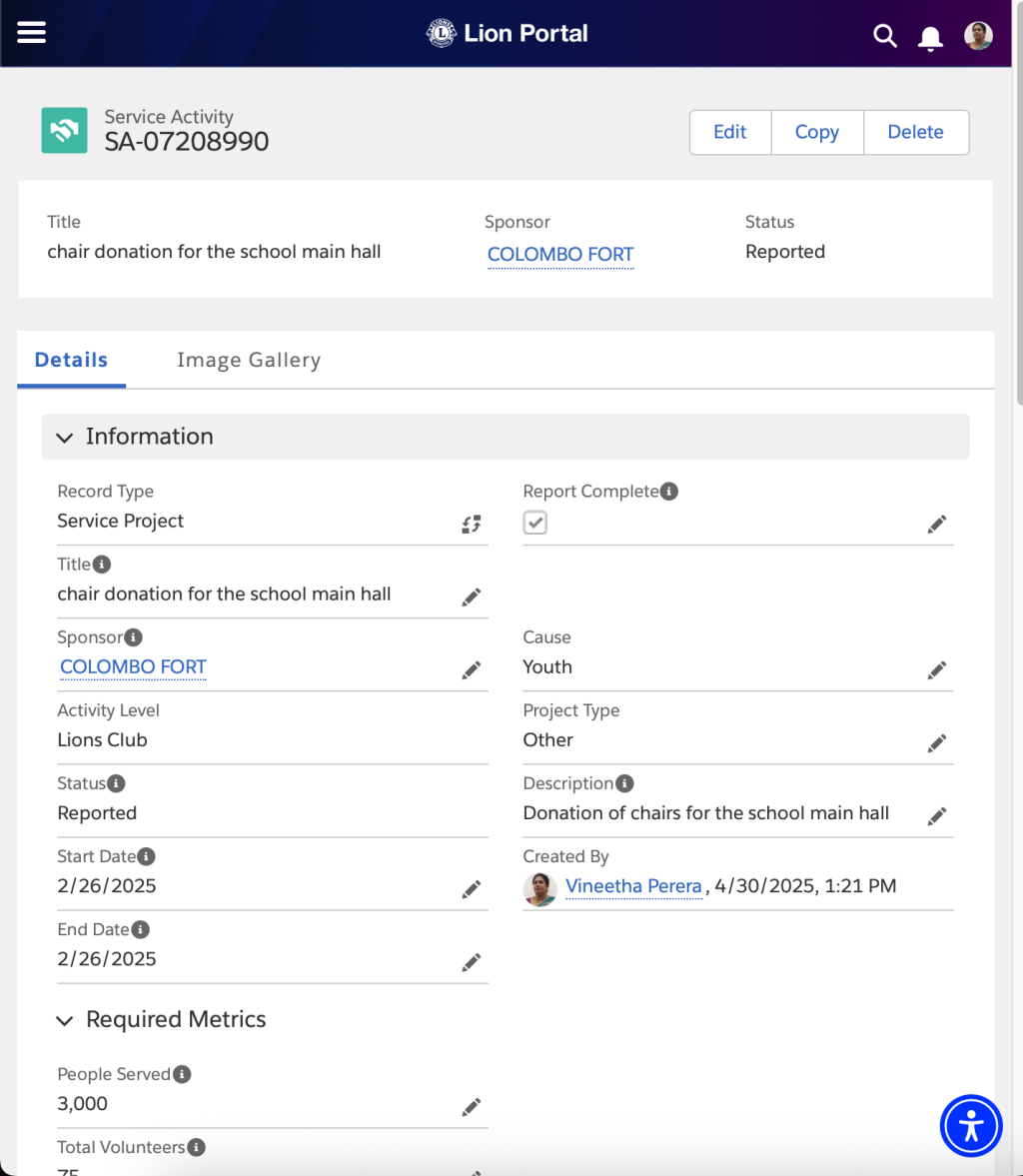Click the Lions Club logo in header
Image resolution: width=1023 pixels, height=1176 pixels.
pyautogui.click(x=441, y=33)
